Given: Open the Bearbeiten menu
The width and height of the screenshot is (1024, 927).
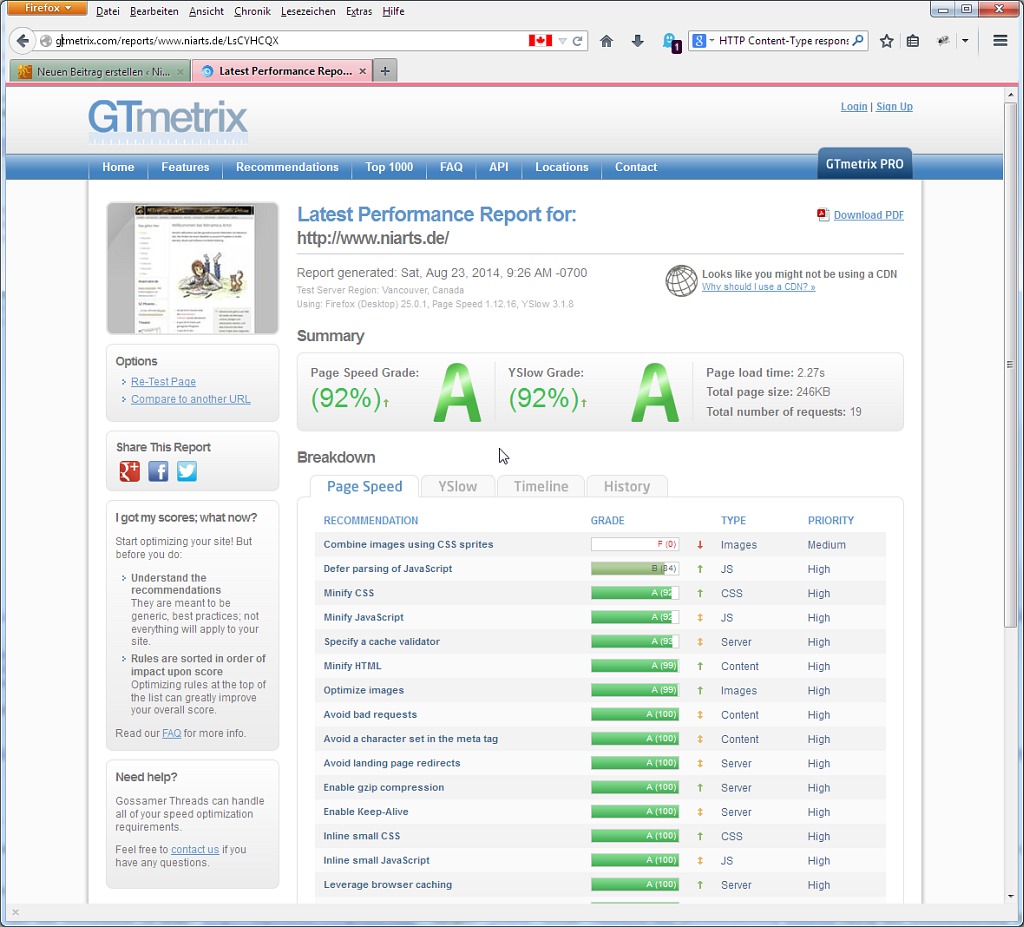Looking at the screenshot, I should coord(154,11).
